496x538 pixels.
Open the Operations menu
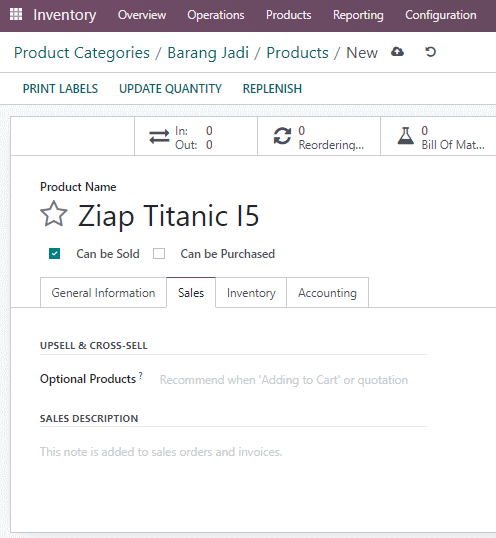pyautogui.click(x=216, y=15)
